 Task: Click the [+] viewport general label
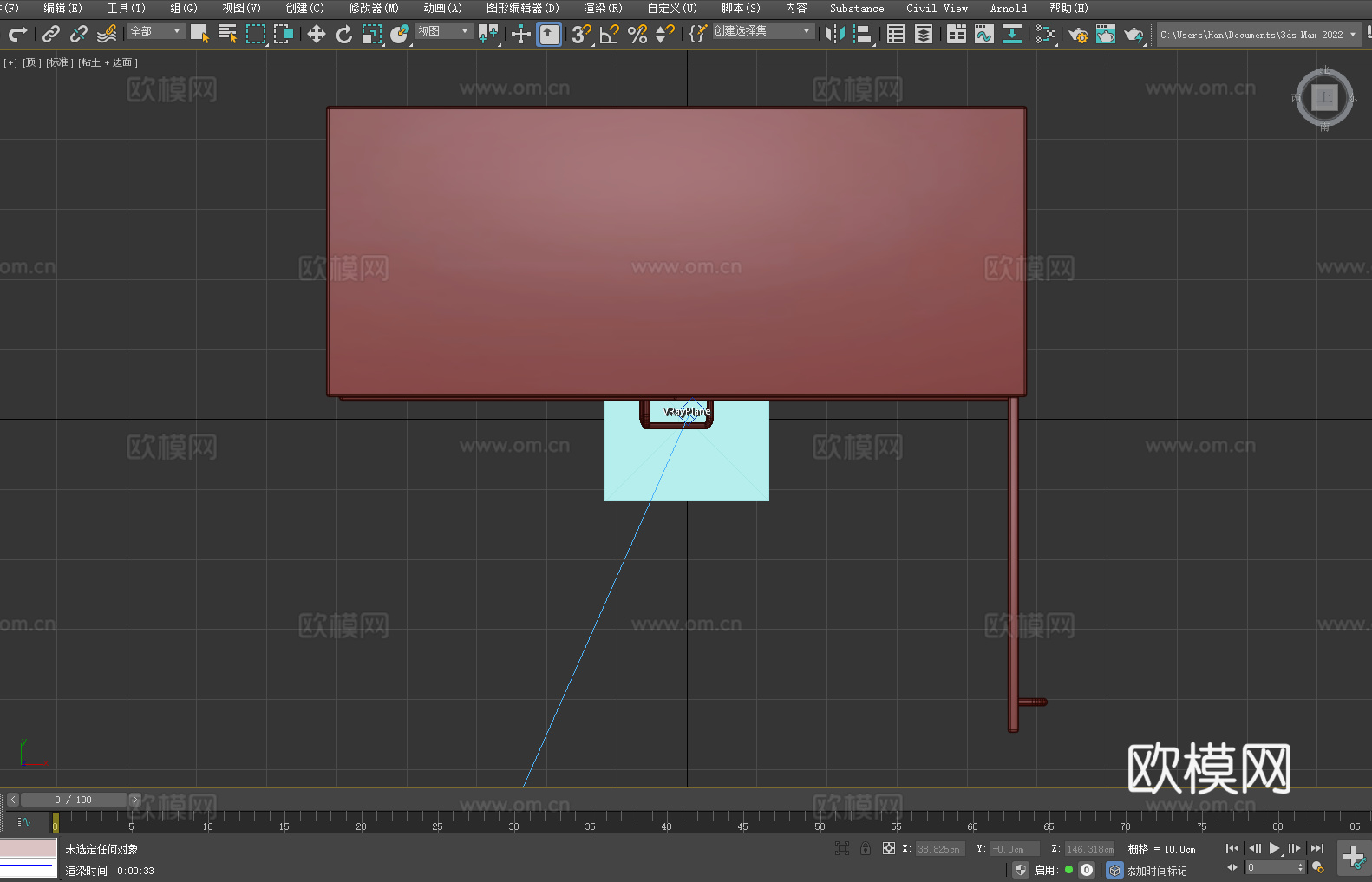pyautogui.click(x=10, y=62)
